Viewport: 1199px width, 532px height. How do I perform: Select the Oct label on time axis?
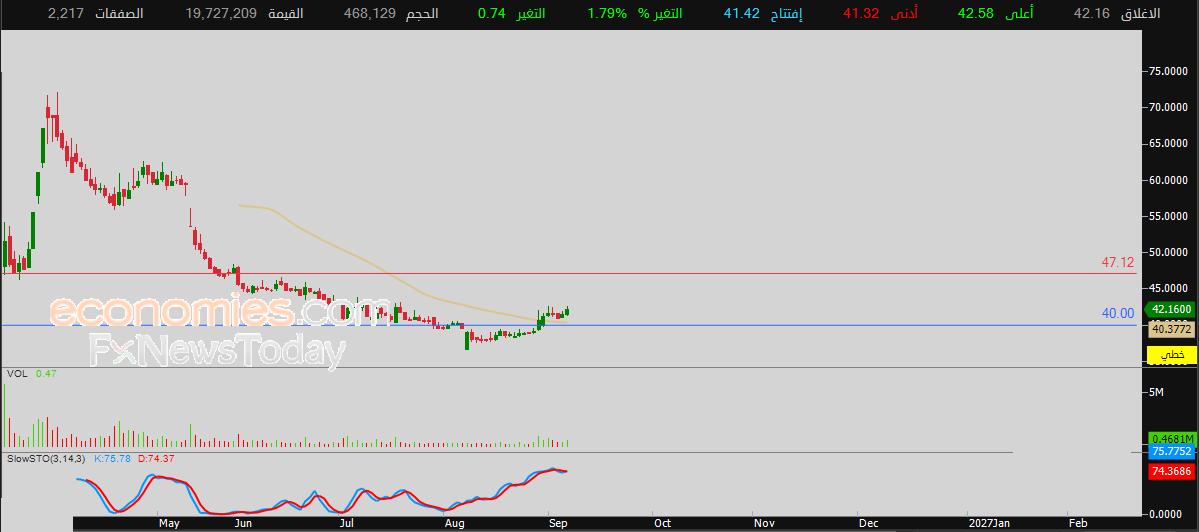point(662,524)
